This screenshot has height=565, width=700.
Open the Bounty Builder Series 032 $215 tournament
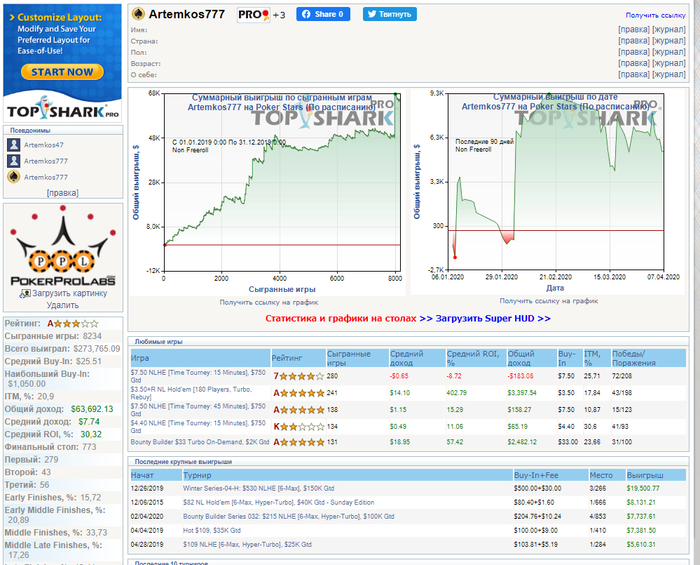pyautogui.click(x=289, y=517)
